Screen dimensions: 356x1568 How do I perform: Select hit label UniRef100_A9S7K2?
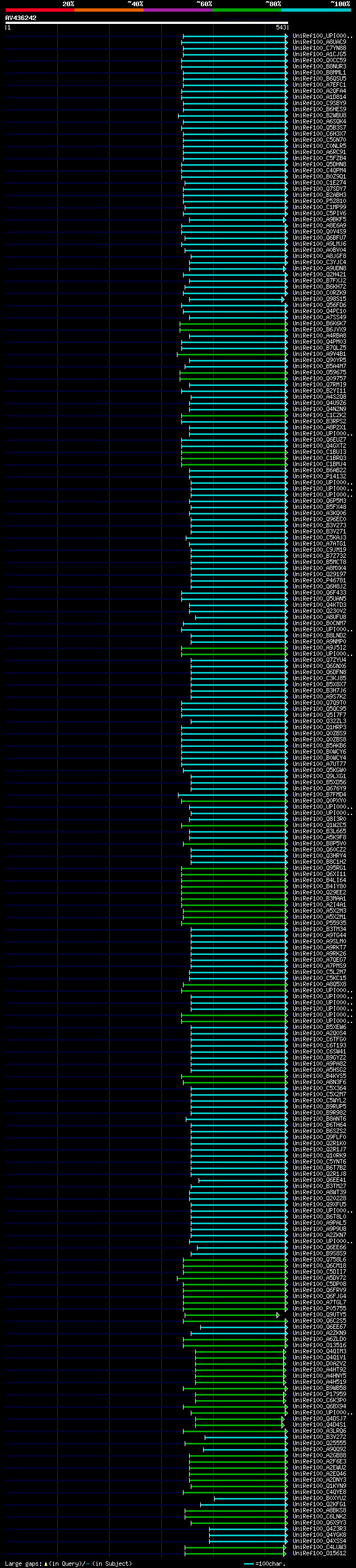319,696
